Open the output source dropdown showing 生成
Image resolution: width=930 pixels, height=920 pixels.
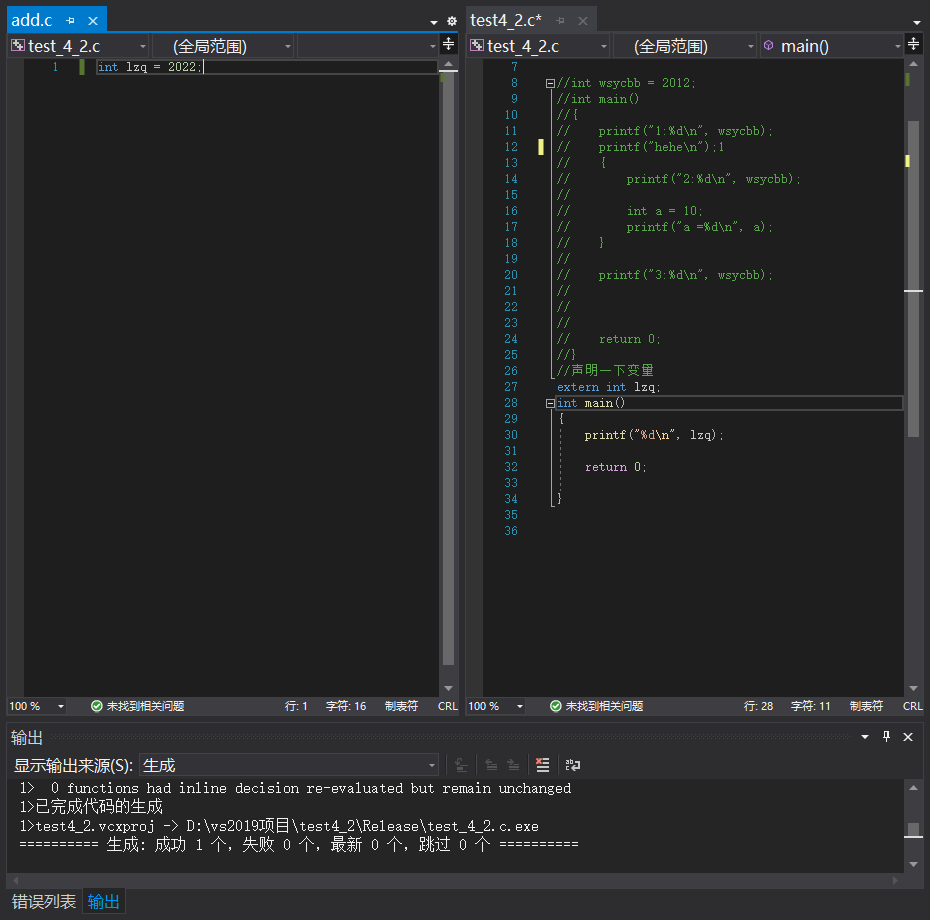point(289,765)
